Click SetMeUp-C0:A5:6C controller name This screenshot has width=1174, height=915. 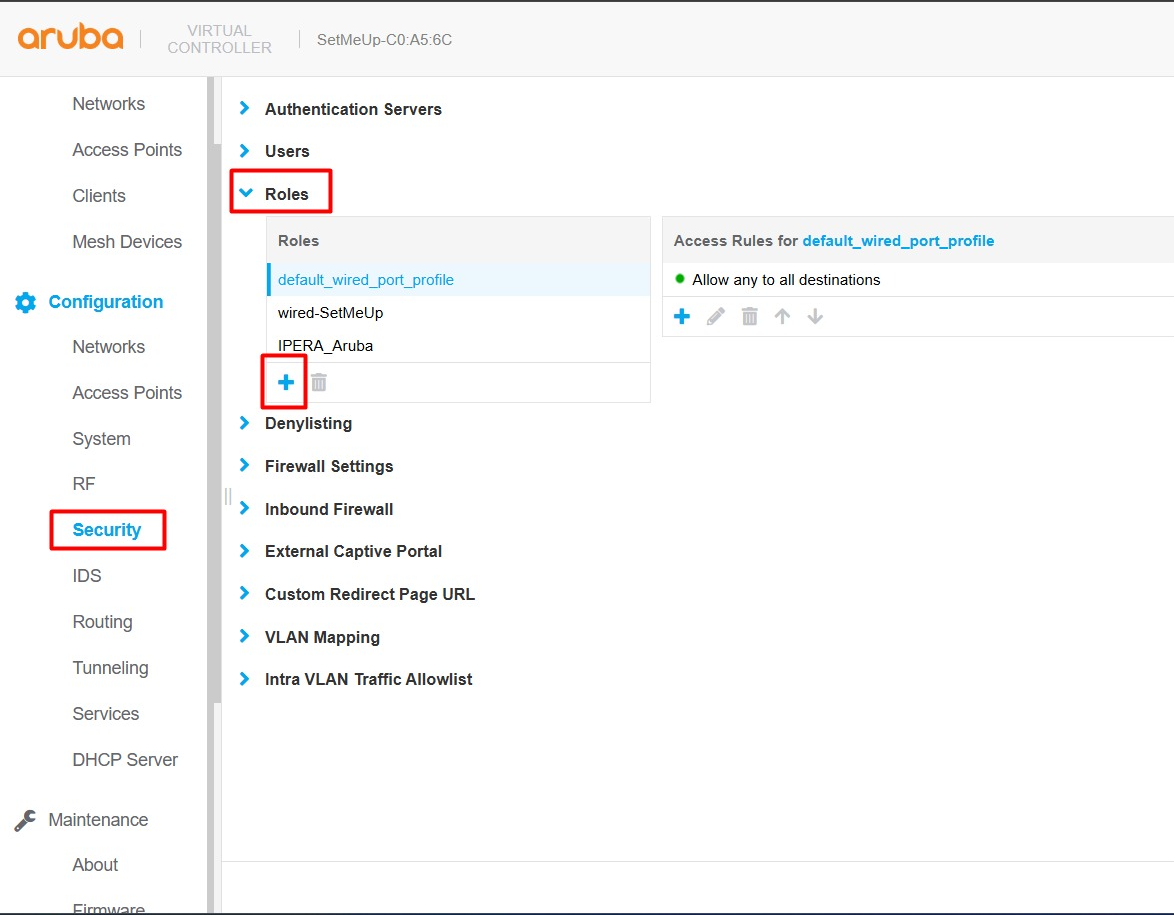point(384,40)
